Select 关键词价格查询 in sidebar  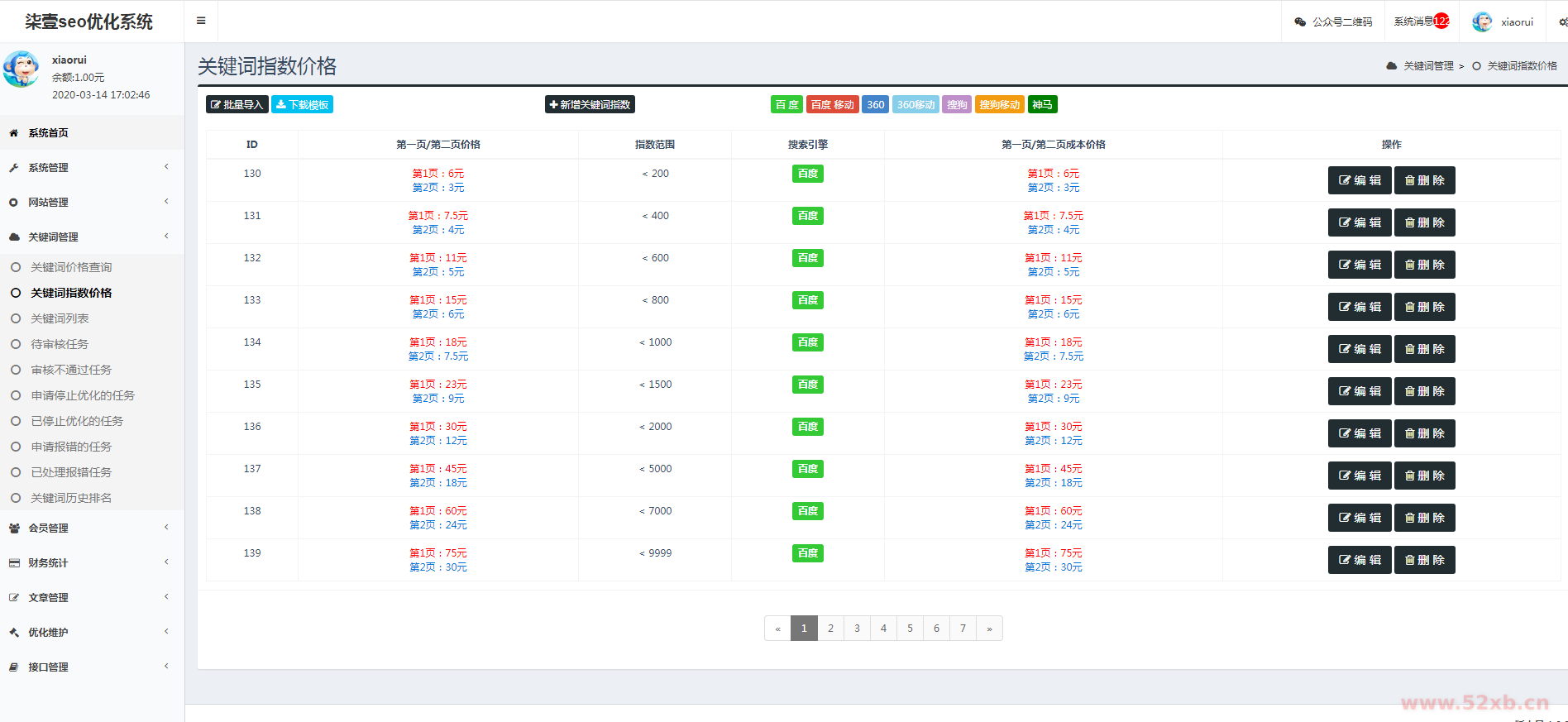tap(71, 267)
